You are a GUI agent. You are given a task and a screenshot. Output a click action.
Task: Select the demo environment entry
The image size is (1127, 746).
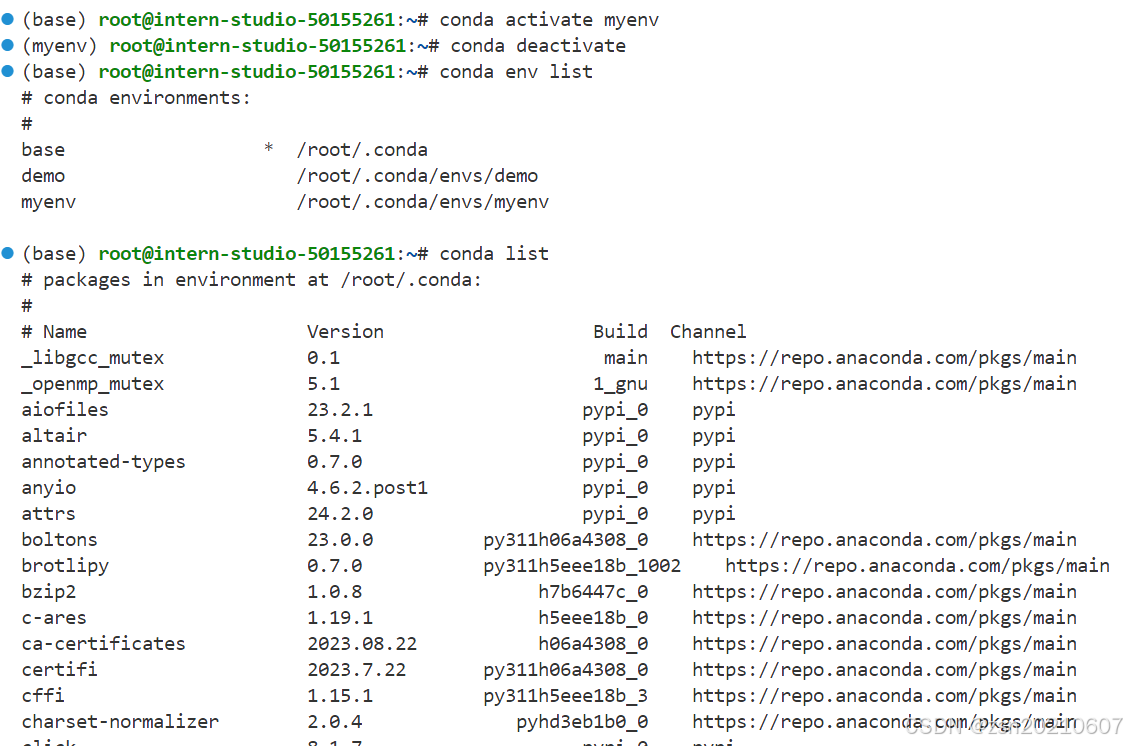(x=43, y=175)
